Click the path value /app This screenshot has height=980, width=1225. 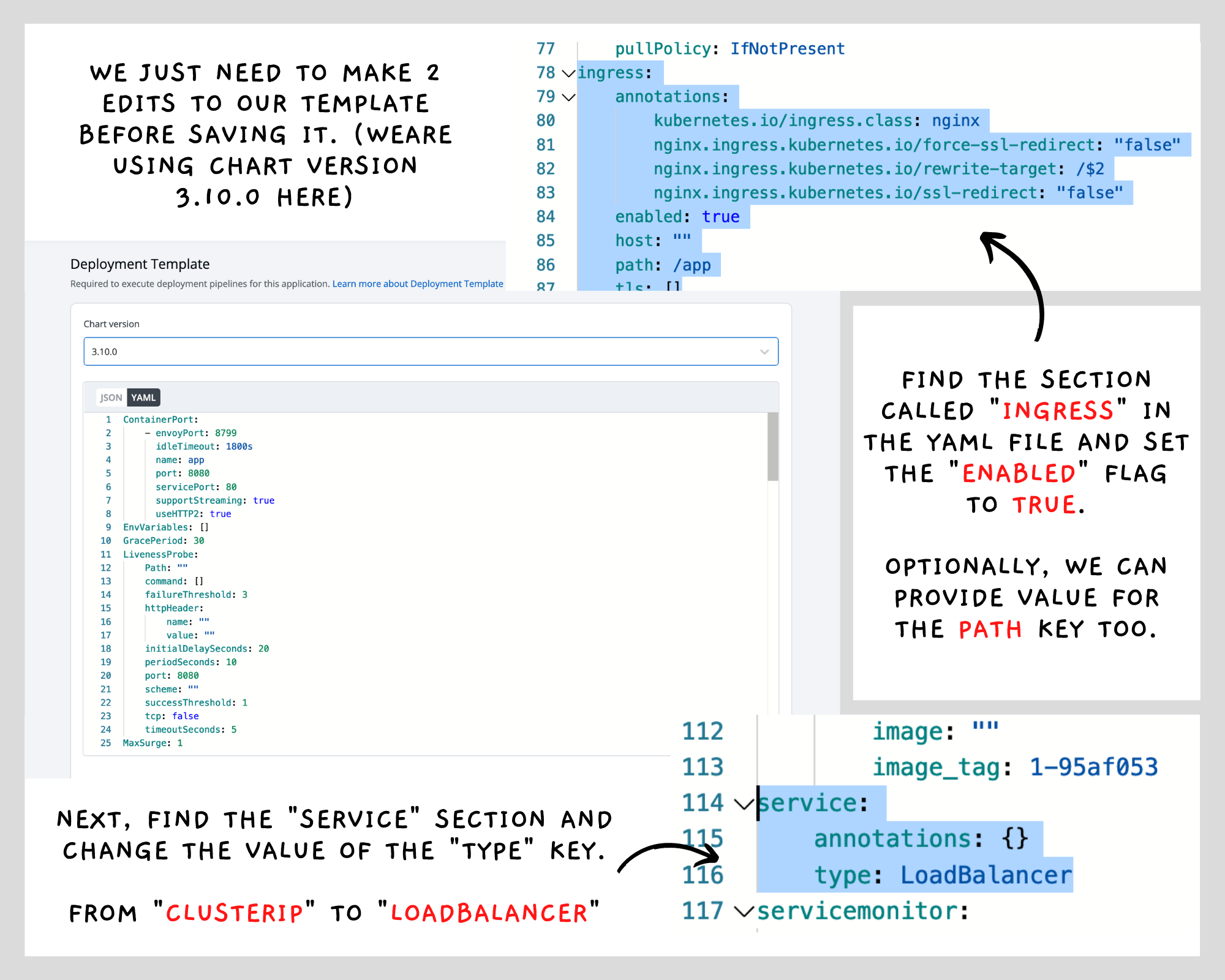(x=692, y=265)
